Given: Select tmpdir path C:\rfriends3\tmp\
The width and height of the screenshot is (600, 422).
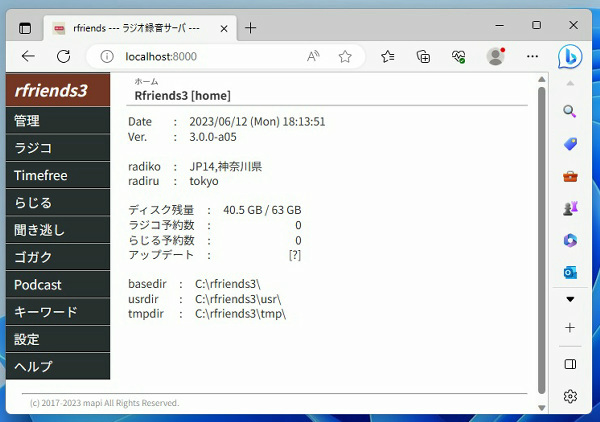Looking at the screenshot, I should [x=240, y=314].
